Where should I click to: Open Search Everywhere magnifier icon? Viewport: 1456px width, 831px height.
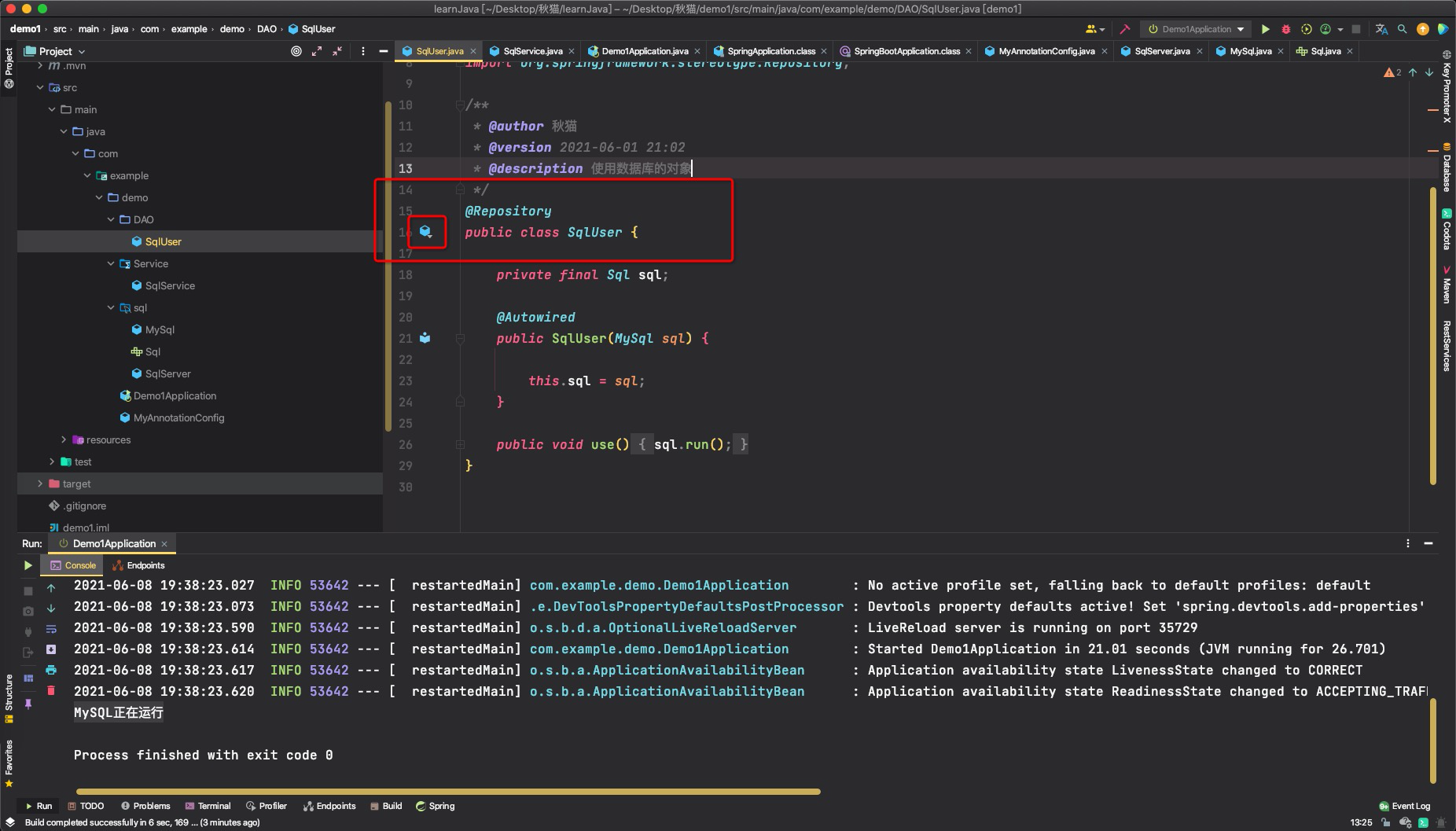pos(1402,29)
